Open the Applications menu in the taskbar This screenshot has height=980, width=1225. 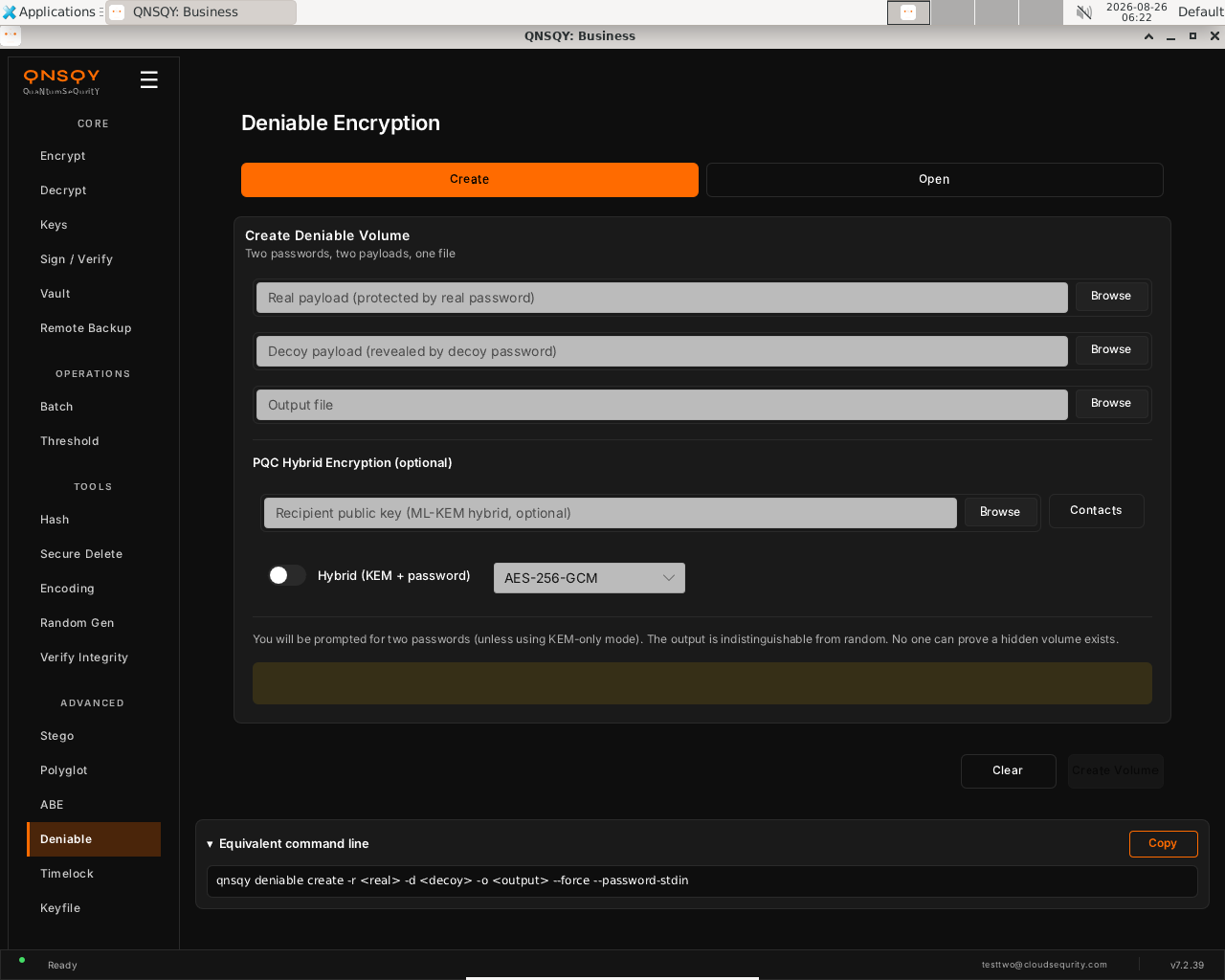(x=52, y=11)
